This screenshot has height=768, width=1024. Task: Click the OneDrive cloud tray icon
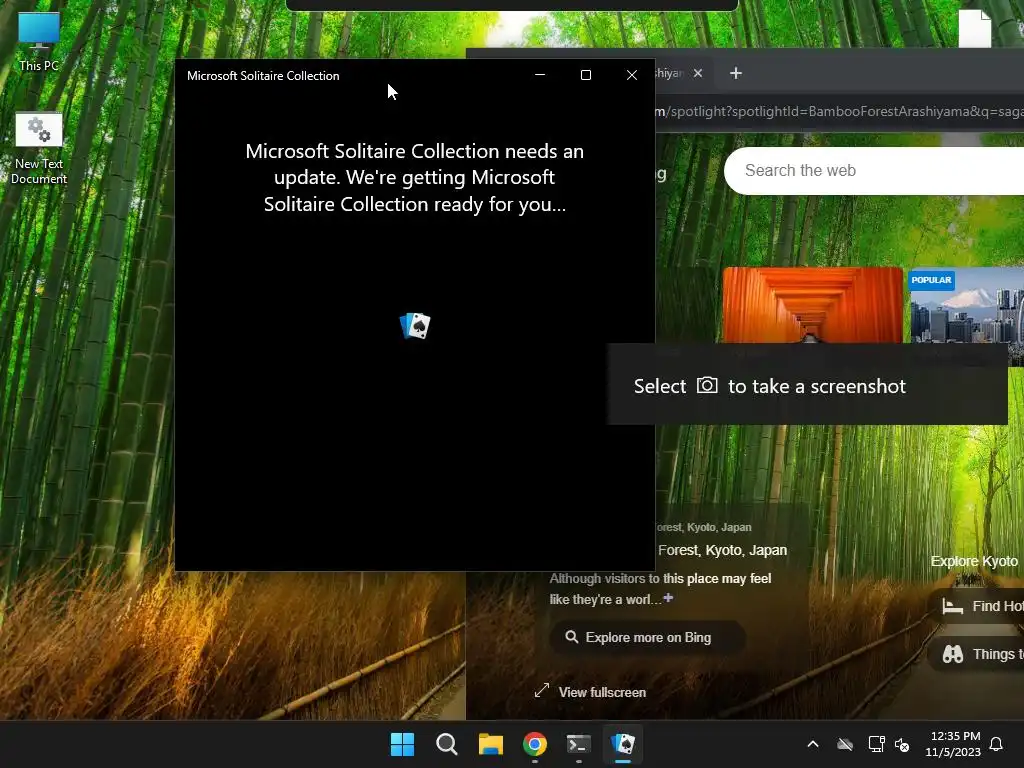tap(845, 744)
